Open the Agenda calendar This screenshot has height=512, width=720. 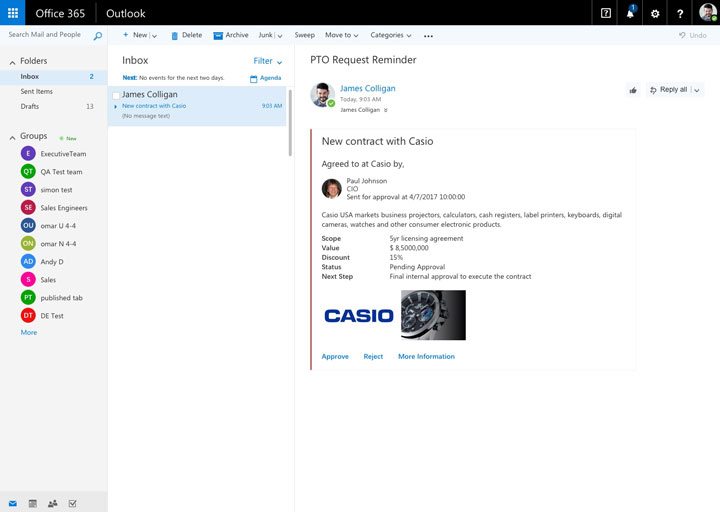265,78
